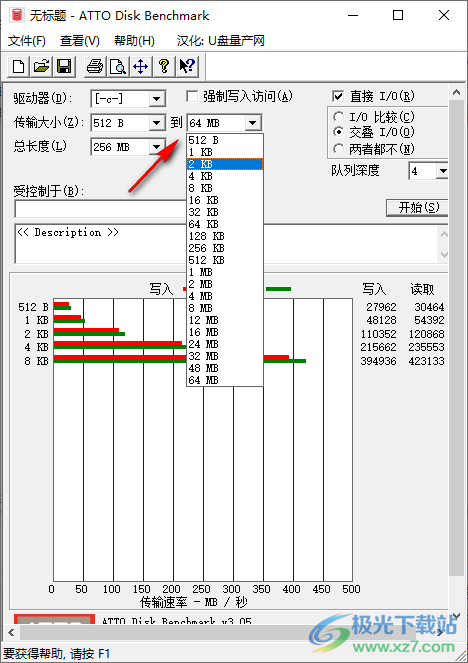Pick the highlighted 2 KB list option
Screen dimensions: 468x663
(225, 164)
